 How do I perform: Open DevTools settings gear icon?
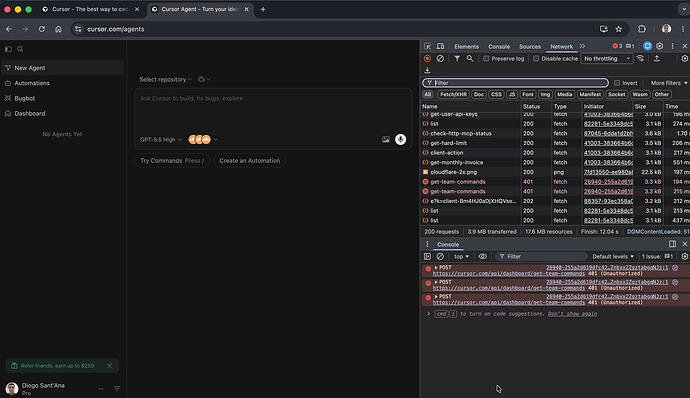[660, 46]
